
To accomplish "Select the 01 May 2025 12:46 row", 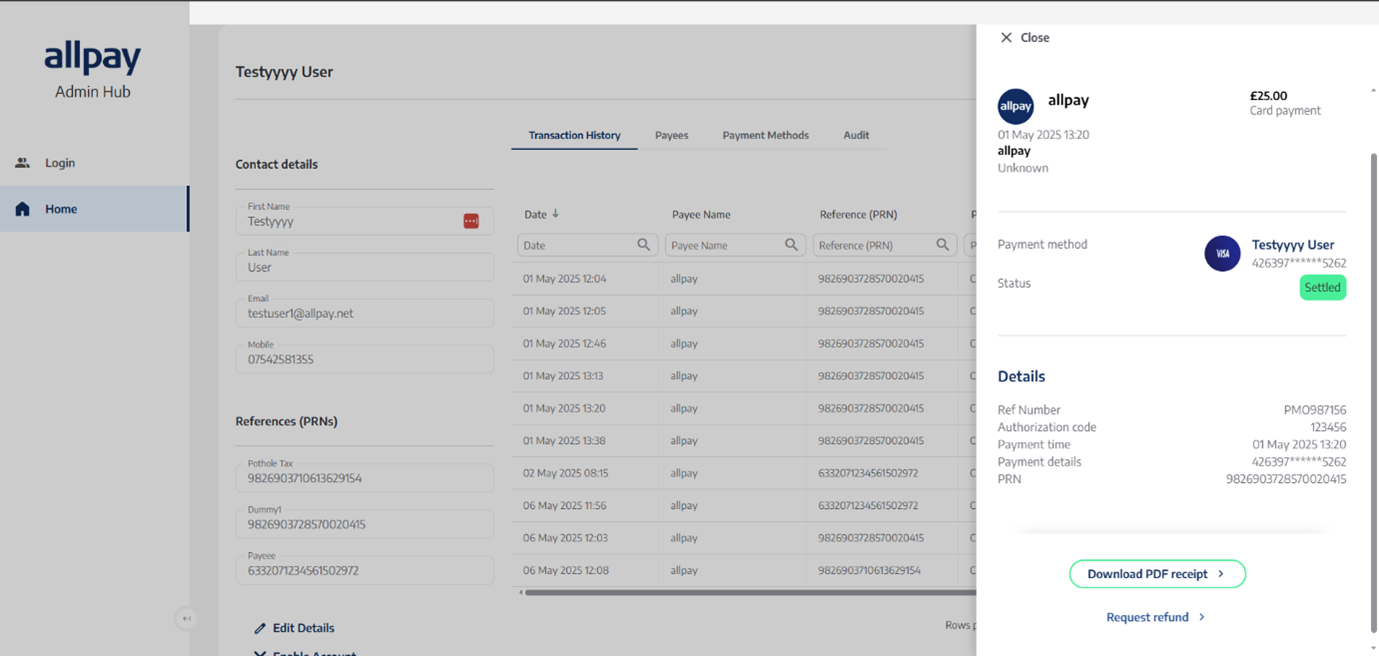I will (745, 343).
